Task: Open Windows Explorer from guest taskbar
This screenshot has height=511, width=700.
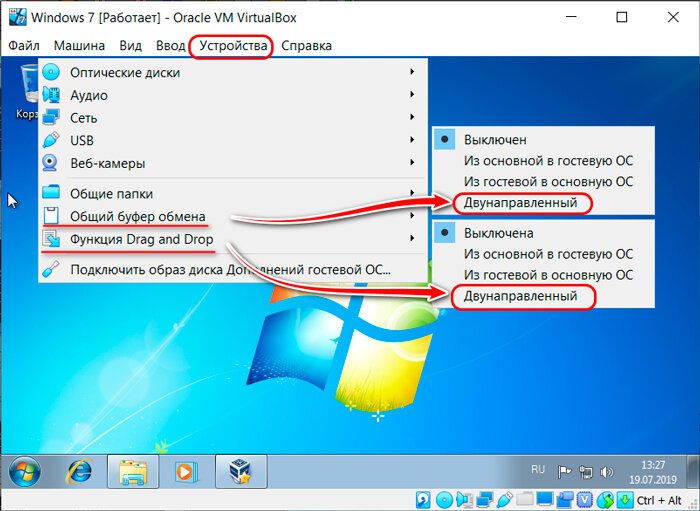Action: [133, 472]
